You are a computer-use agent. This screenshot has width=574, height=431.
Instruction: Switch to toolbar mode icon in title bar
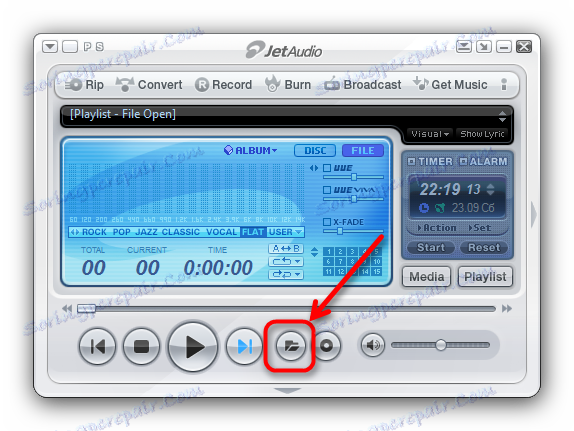(x=464, y=47)
